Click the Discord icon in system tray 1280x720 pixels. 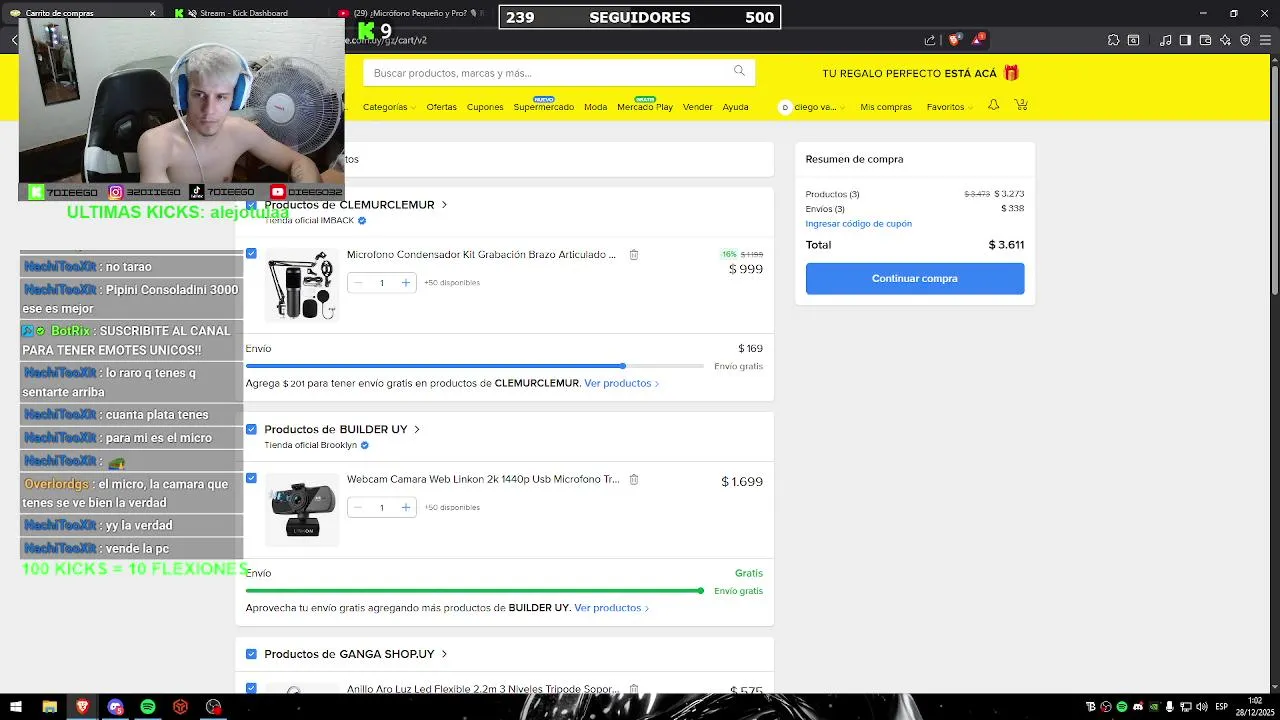1137,707
